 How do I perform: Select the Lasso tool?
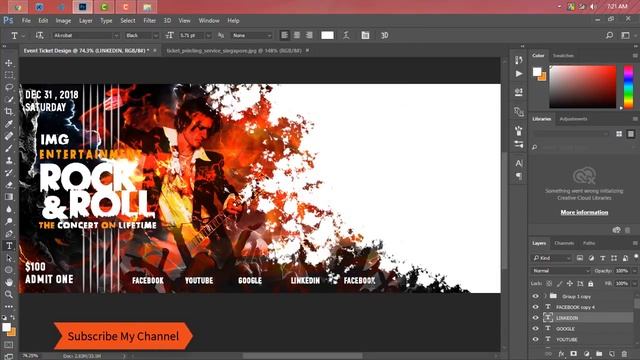click(9, 87)
